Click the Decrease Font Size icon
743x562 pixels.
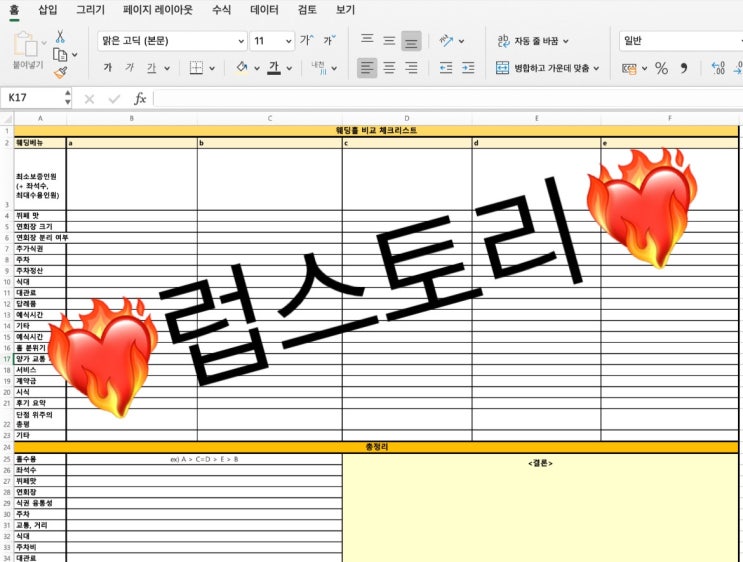click(x=329, y=41)
